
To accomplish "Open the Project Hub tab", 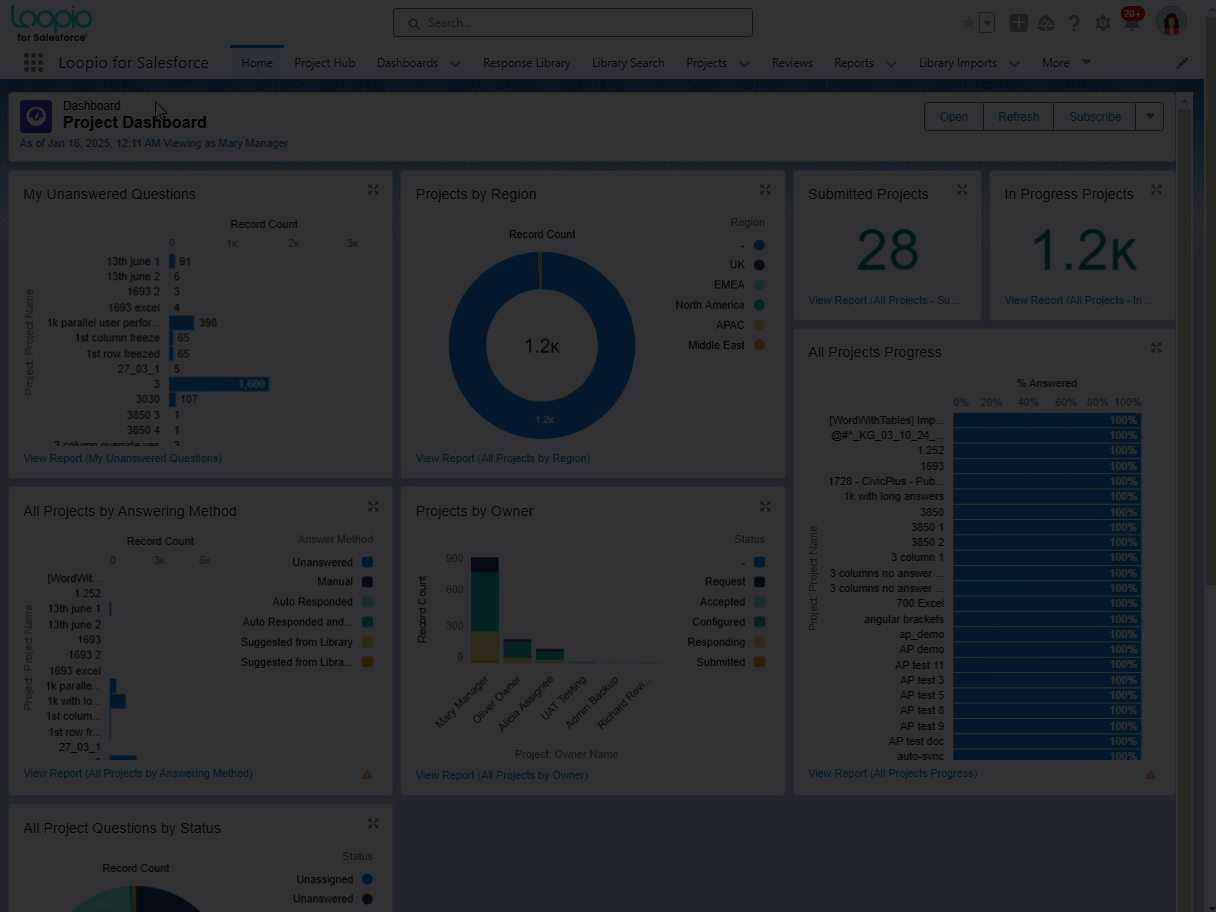I will [325, 63].
